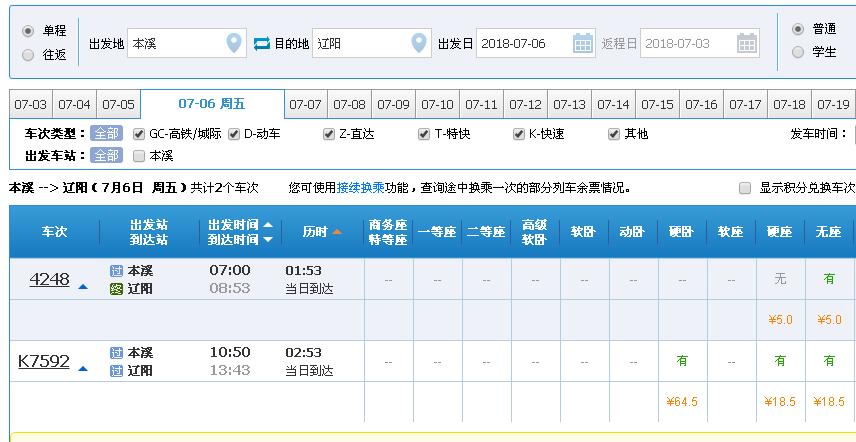This screenshot has width=856, height=442.
Task: Click the 过 icon beside 本溪 in the K7592 row
Action: tap(116, 353)
